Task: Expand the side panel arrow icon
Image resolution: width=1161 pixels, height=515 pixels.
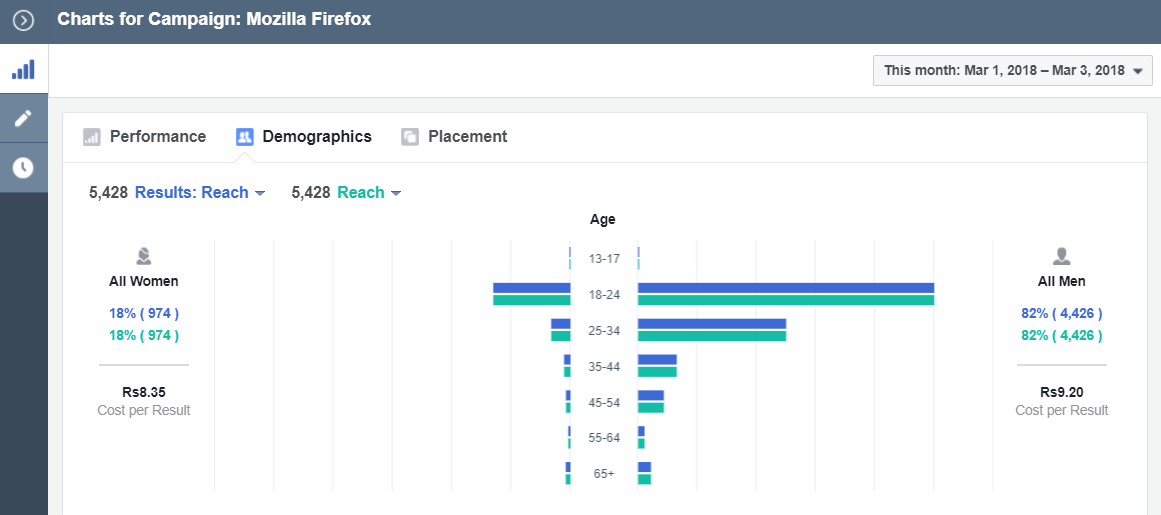Action: point(23,20)
